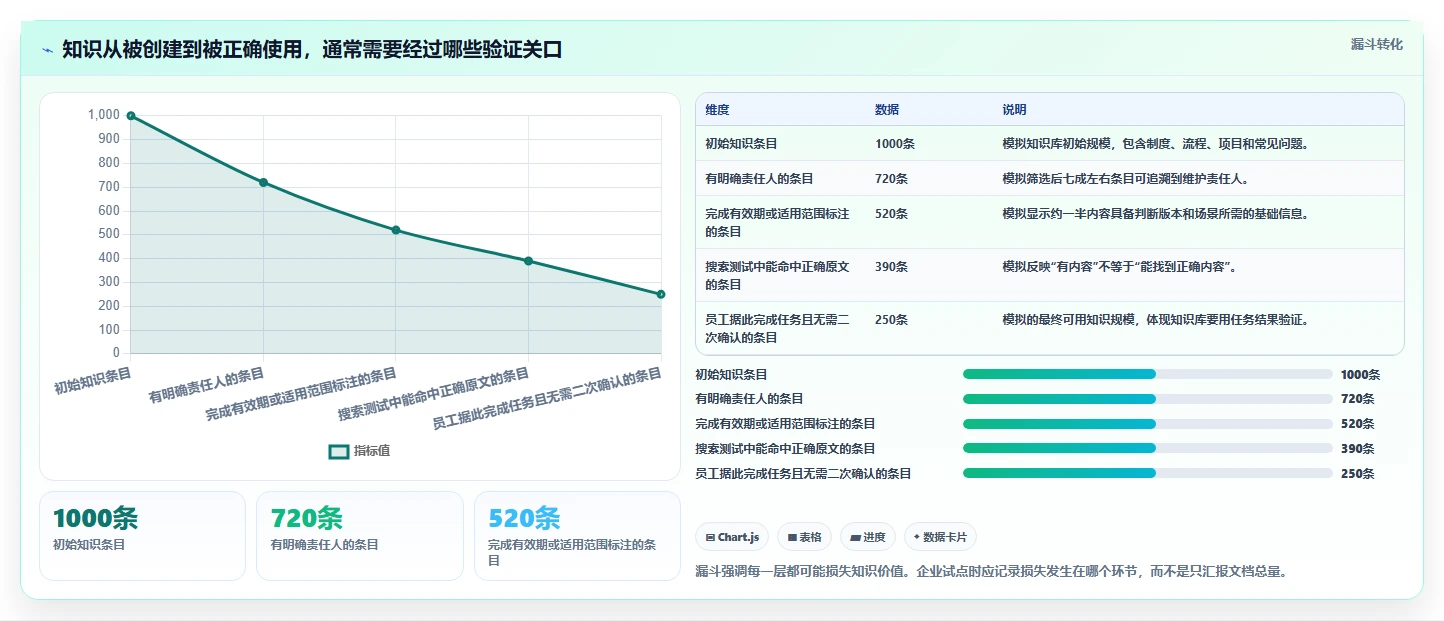
Task: Click the 1000条 value beside the progress bar
Action: tap(1360, 375)
